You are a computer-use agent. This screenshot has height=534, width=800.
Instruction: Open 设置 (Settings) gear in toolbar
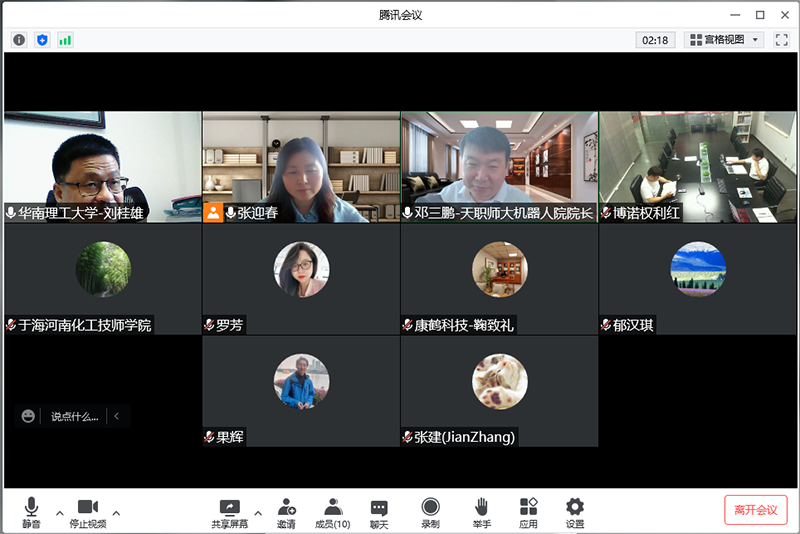[575, 512]
